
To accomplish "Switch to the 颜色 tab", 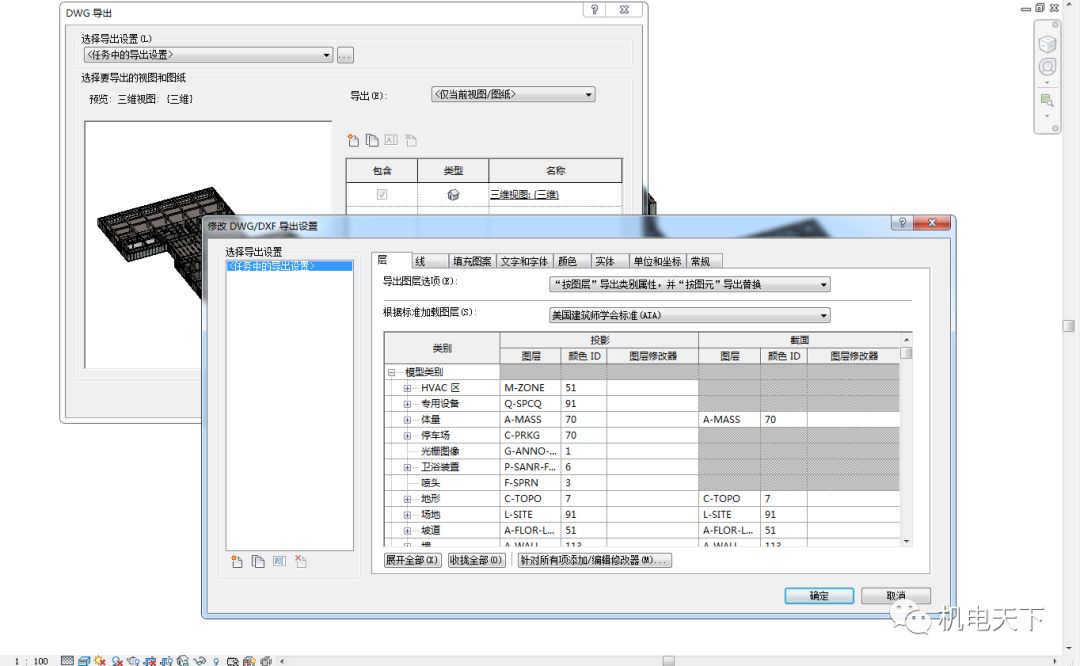I will tap(572, 262).
